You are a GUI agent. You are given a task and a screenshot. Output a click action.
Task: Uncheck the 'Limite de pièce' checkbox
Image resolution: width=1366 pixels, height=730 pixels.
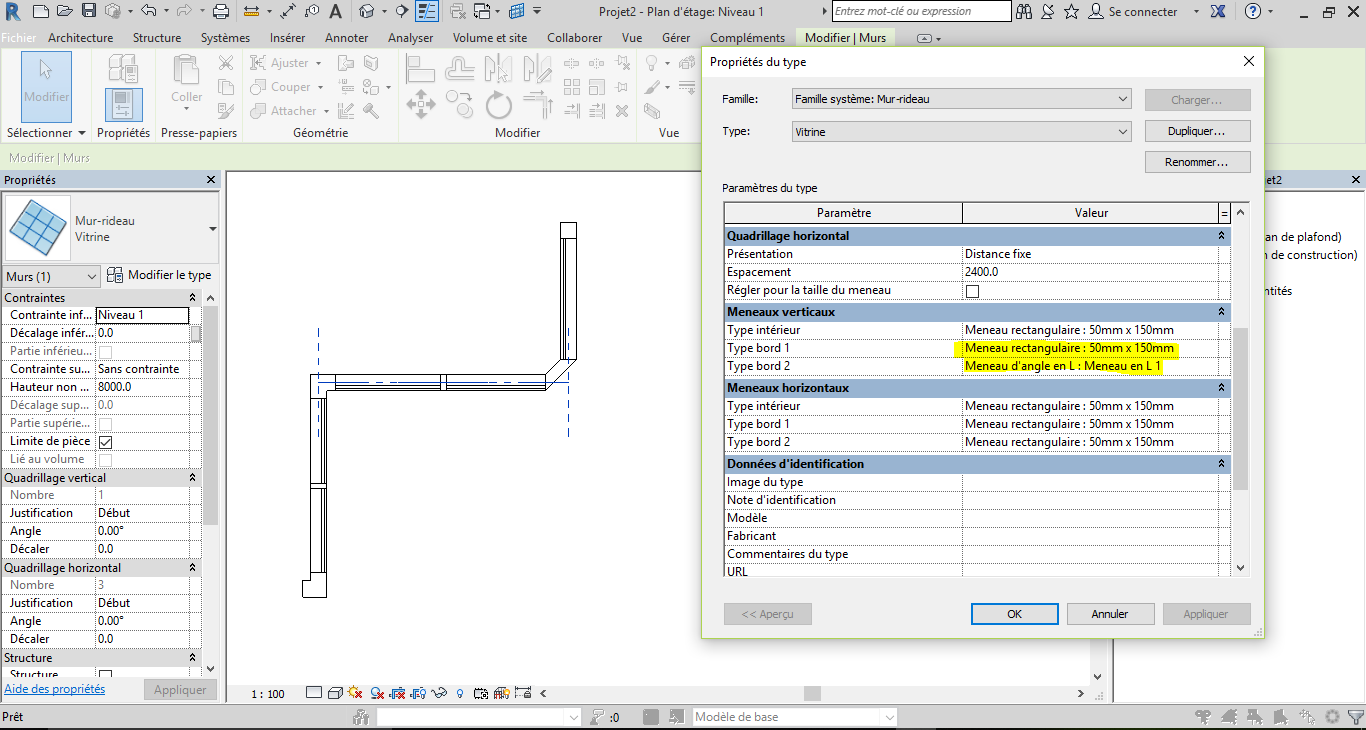(x=105, y=442)
